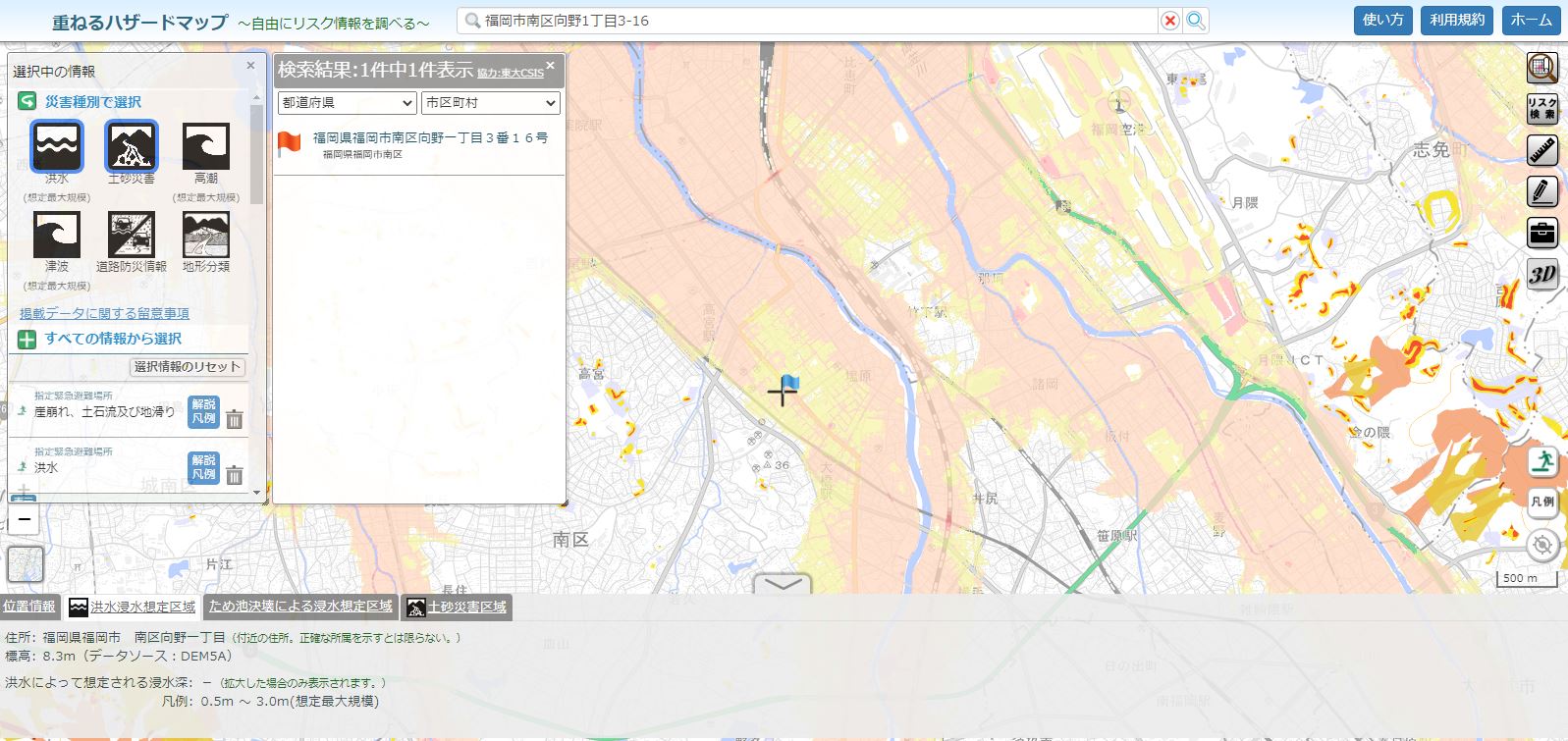Image resolution: width=1568 pixels, height=741 pixels.
Task: Expand すべての情報から選択 section
Action: pyautogui.click(x=113, y=339)
